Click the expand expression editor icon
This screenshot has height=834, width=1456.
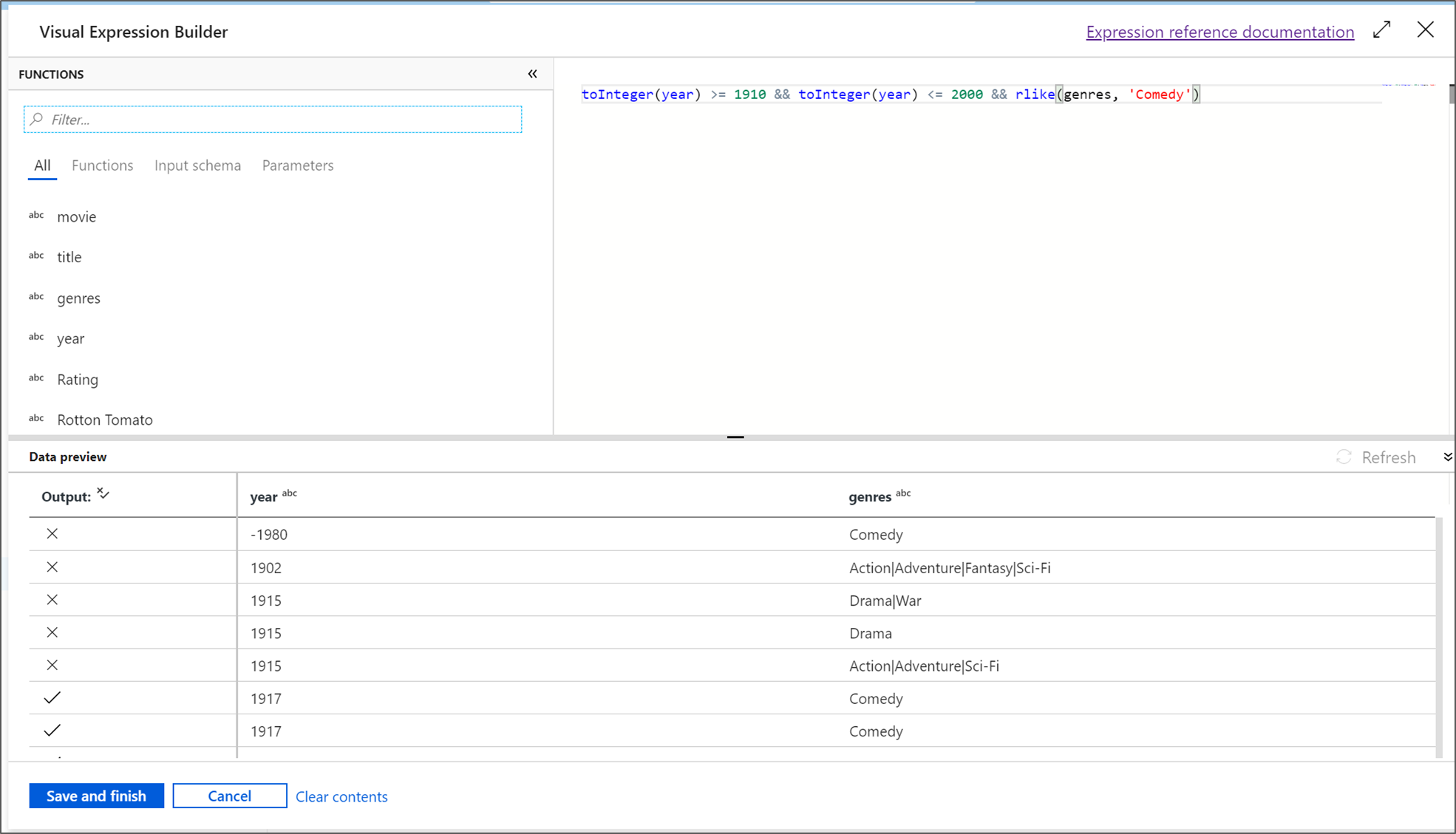(x=1382, y=31)
